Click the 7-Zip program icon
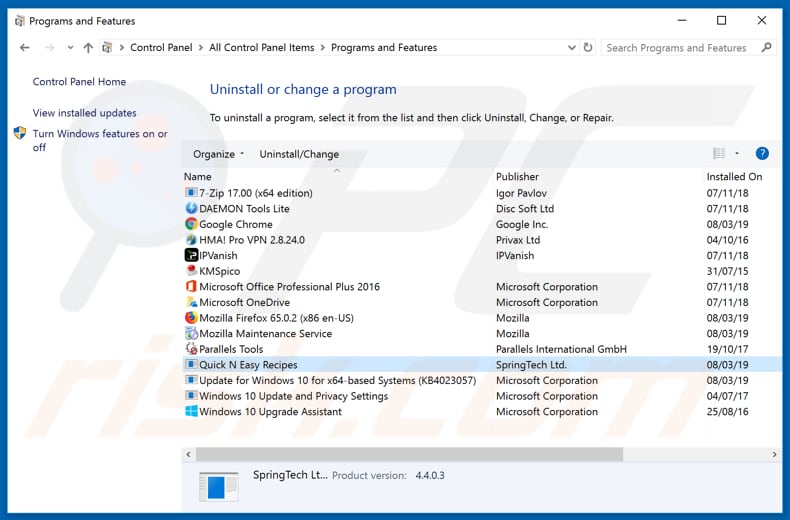Screen dimensions: 790x520 [191, 192]
